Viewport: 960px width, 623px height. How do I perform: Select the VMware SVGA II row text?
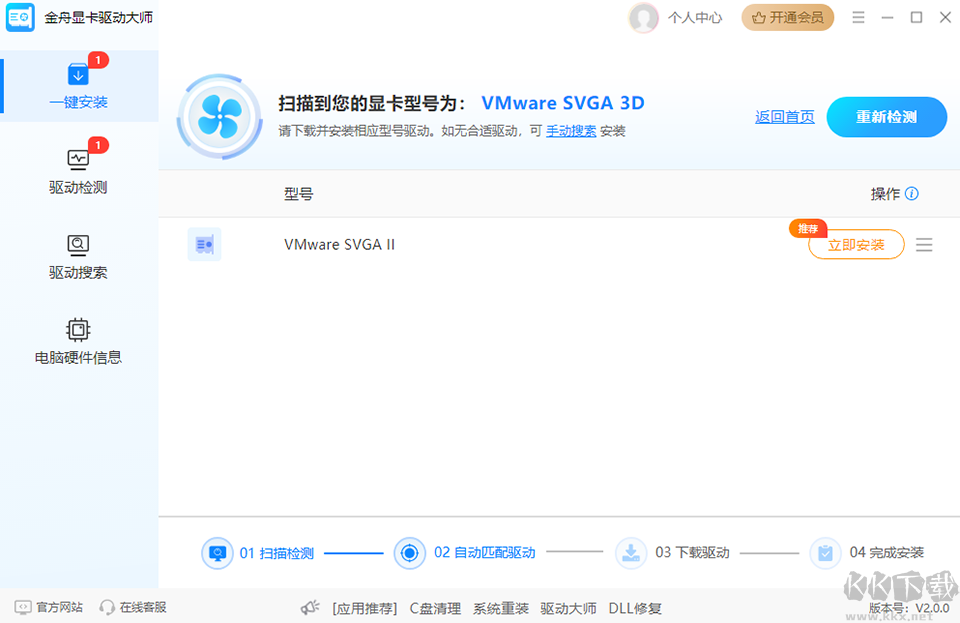click(339, 245)
